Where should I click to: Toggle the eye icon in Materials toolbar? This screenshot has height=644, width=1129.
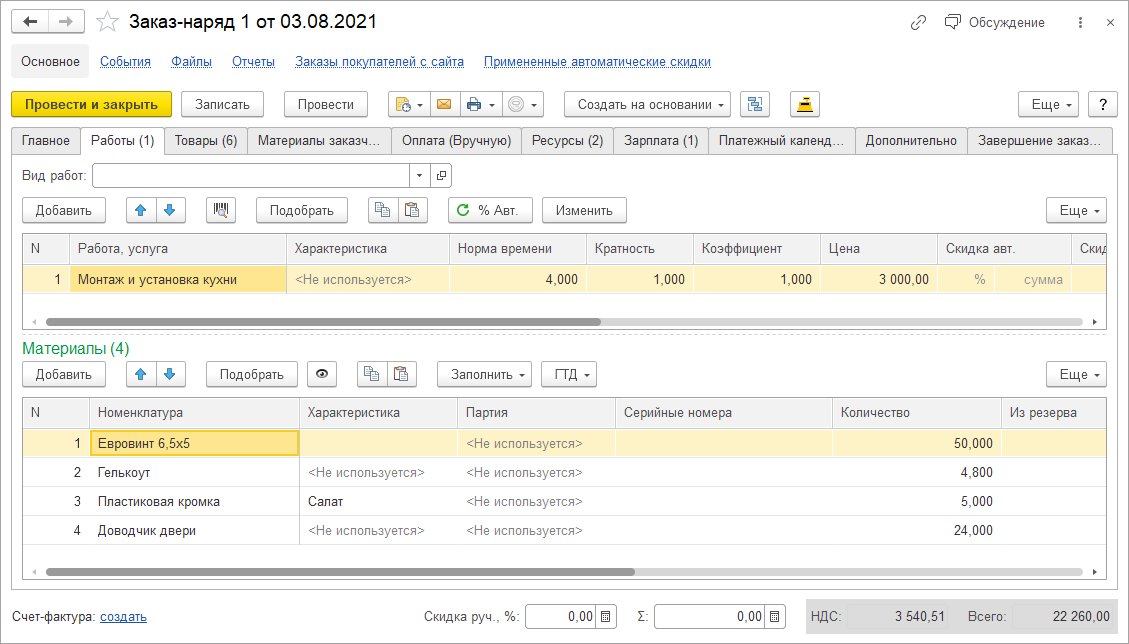pyautogui.click(x=322, y=374)
